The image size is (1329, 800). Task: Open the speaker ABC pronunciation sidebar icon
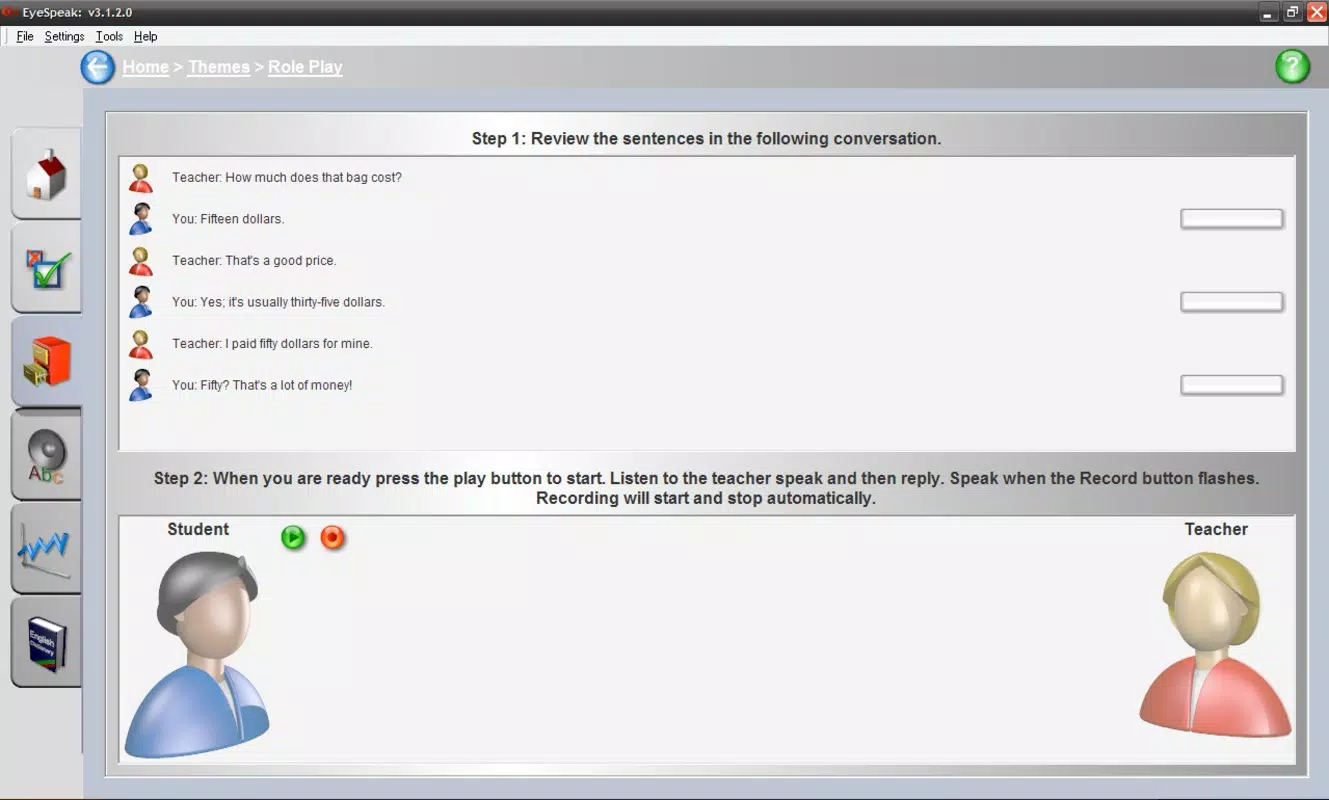pyautogui.click(x=46, y=457)
